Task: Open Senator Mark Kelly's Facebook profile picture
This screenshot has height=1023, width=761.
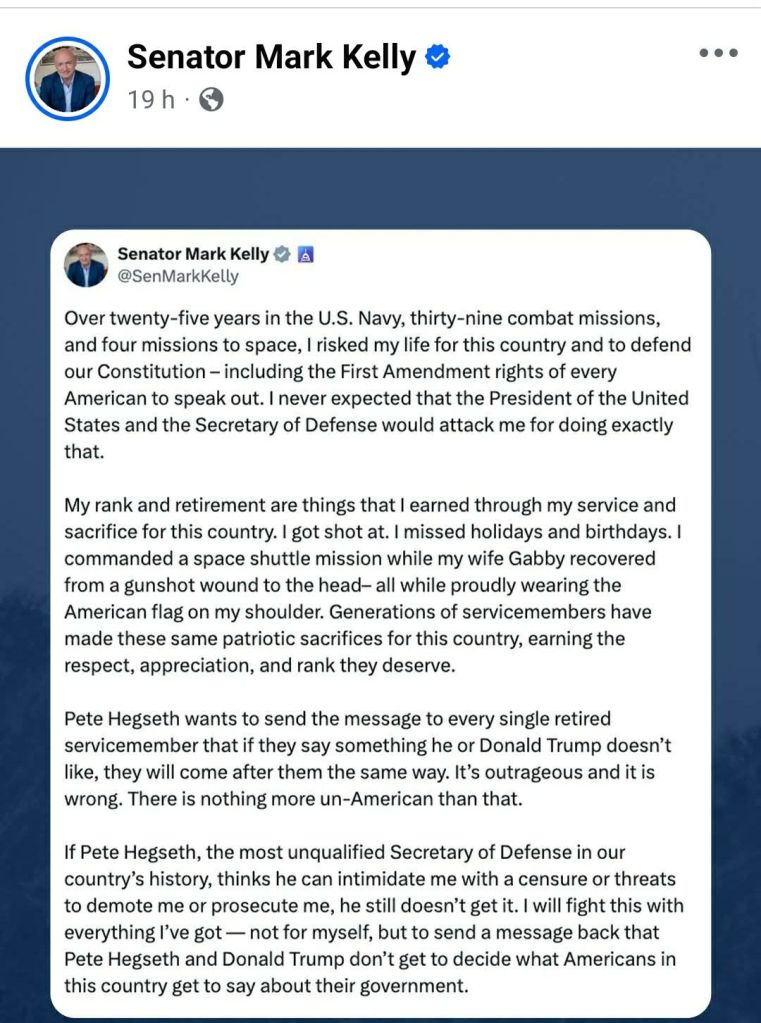Action: pos(68,79)
